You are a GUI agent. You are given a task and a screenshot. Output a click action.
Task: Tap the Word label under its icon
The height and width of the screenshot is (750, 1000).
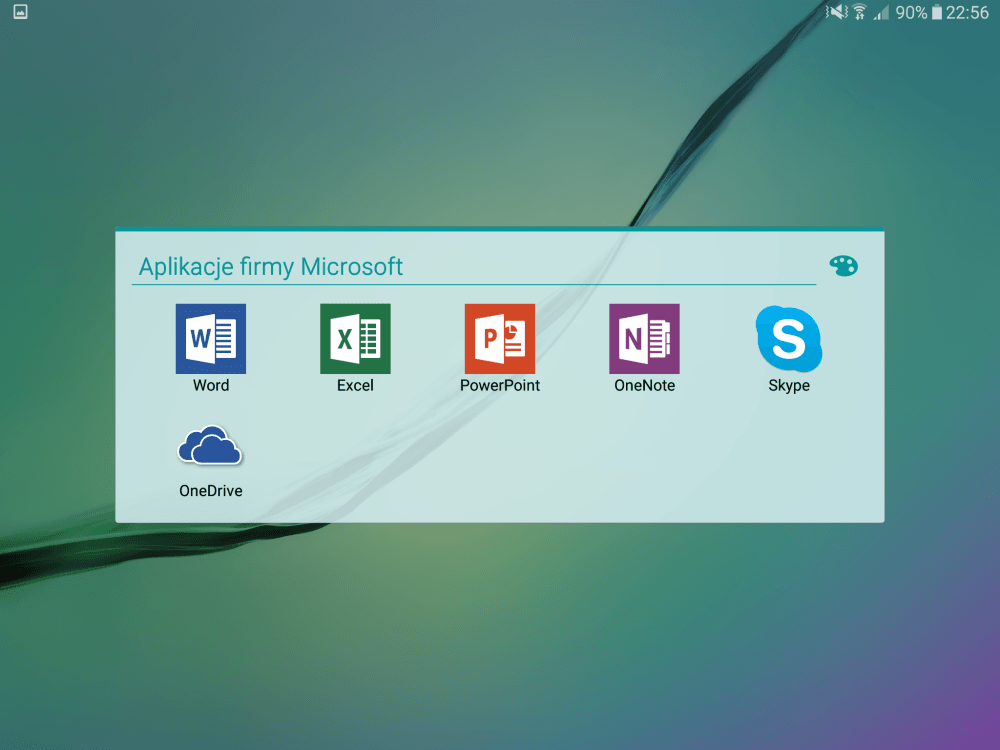[211, 385]
